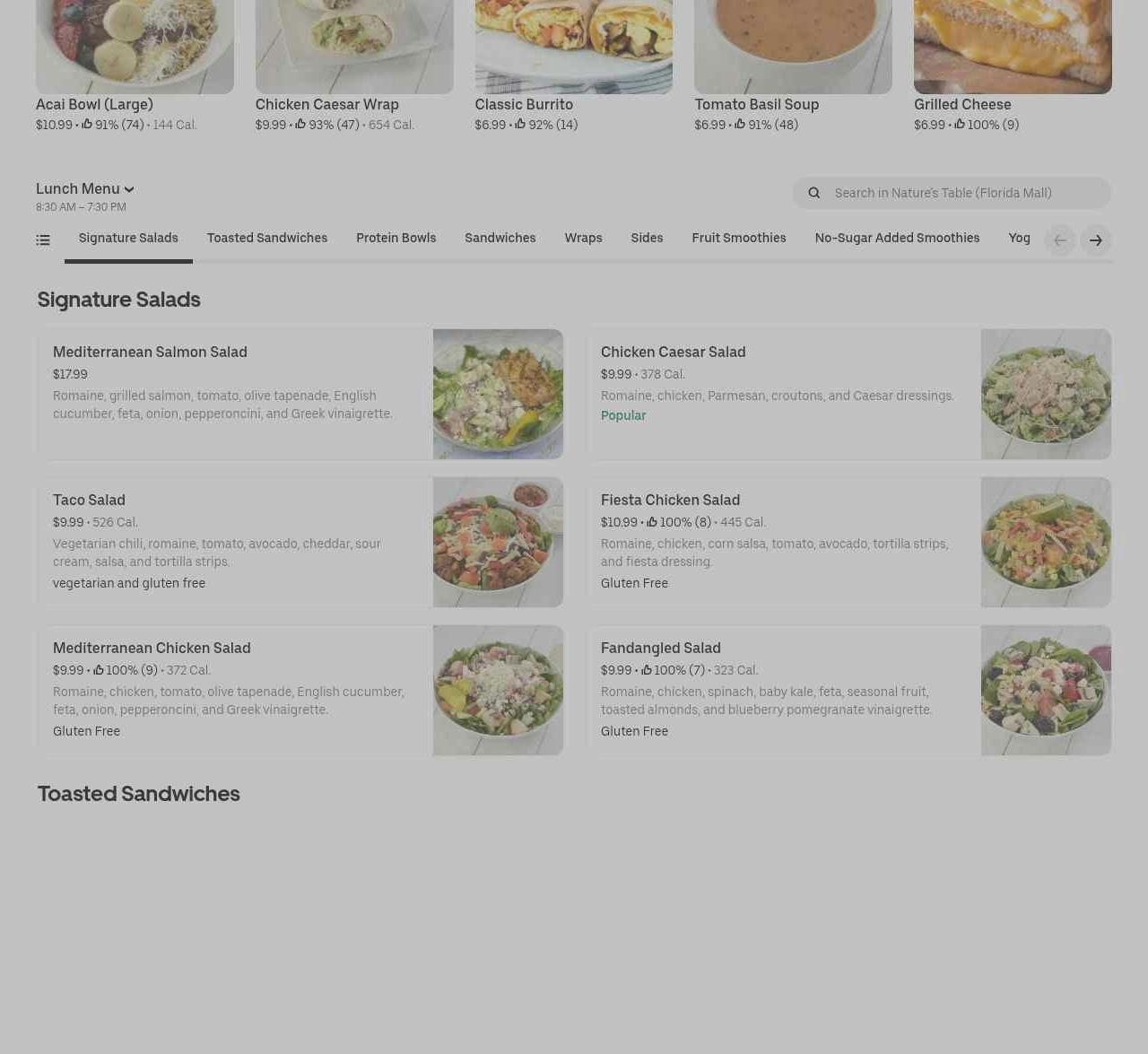1148x1054 pixels.
Task: Click the magnifier icon in search bar
Action: (x=814, y=193)
